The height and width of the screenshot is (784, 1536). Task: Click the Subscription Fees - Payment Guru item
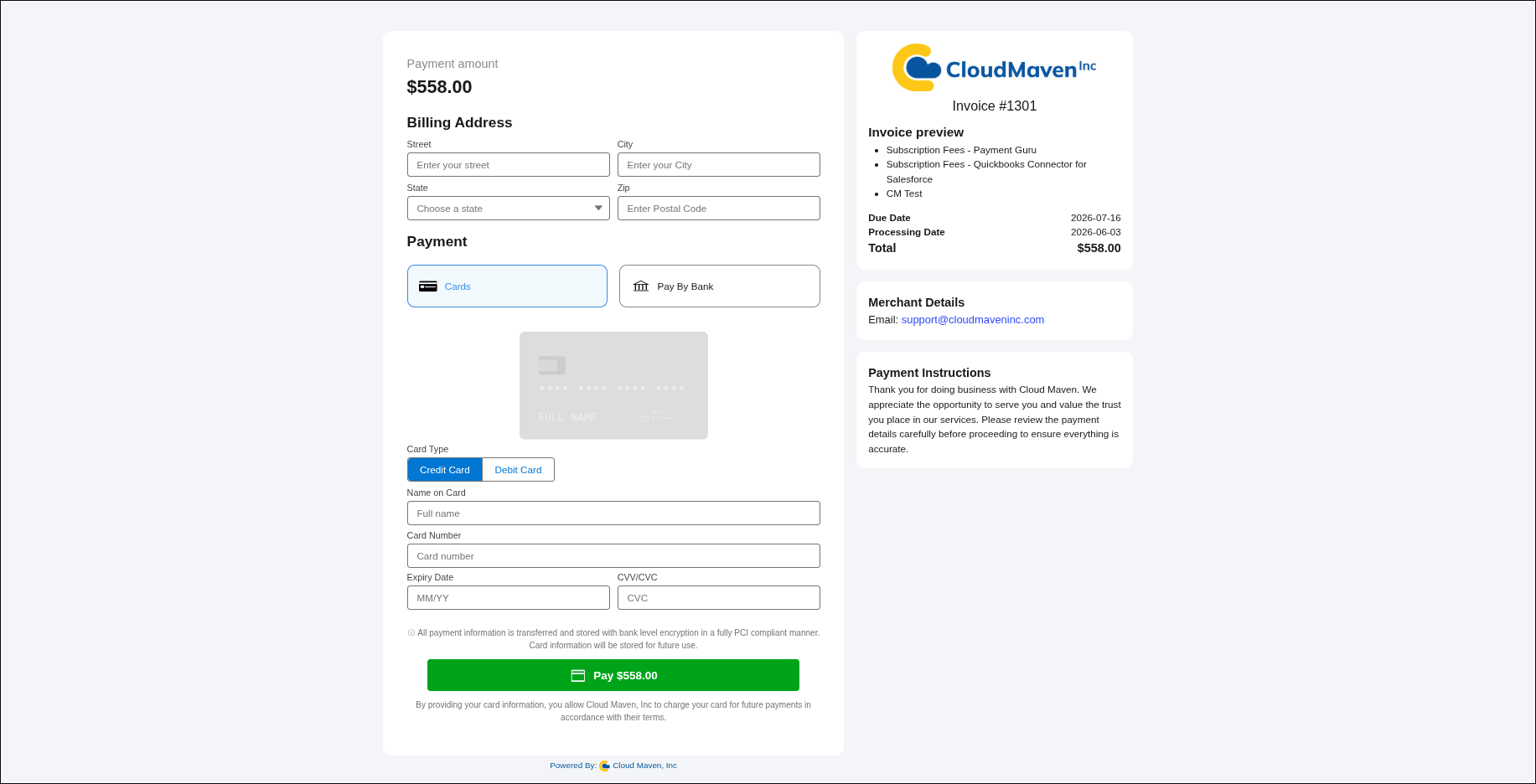tap(961, 151)
